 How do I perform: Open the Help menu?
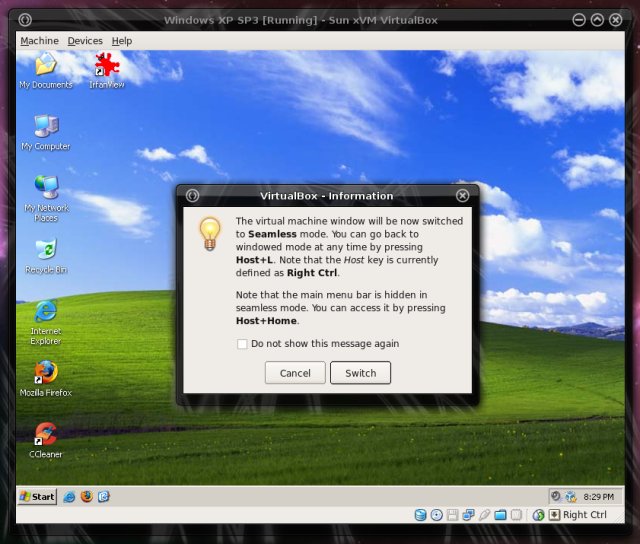[x=121, y=41]
